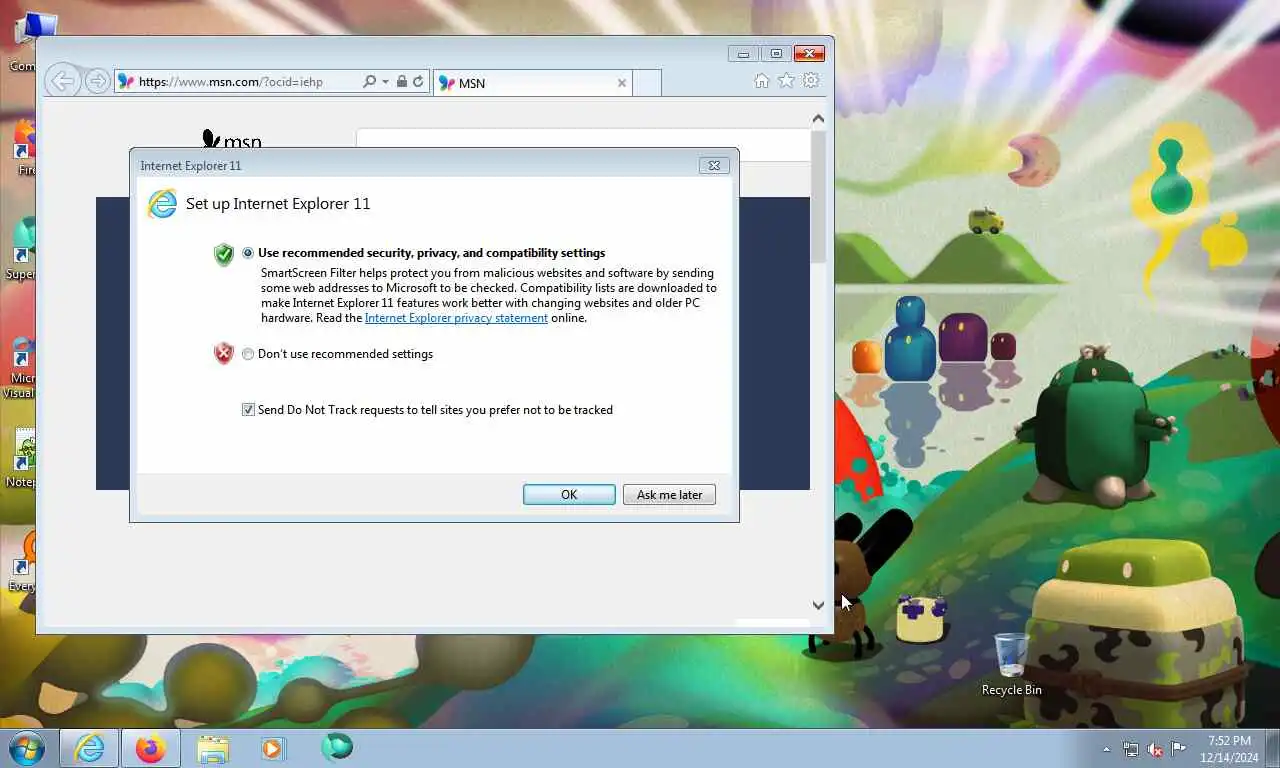Select Don't use recommended settings option
The image size is (1280, 768).
[248, 354]
